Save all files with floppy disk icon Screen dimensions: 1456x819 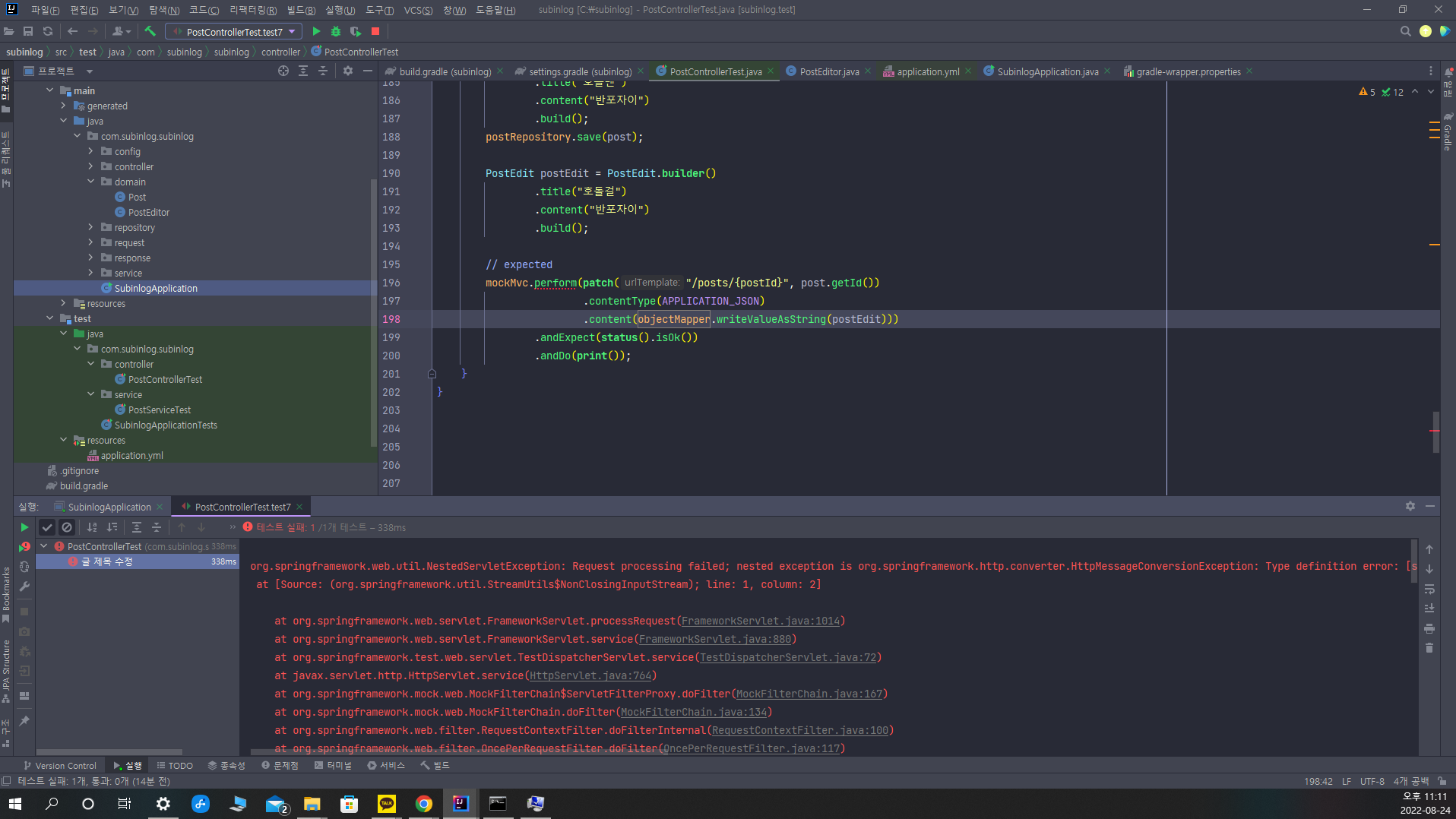click(x=28, y=31)
